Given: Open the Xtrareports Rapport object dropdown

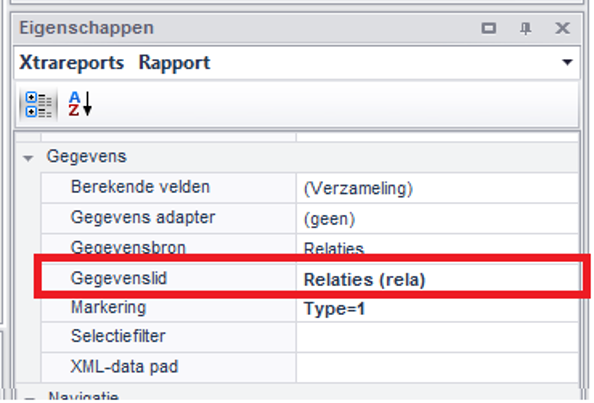Looking at the screenshot, I should point(567,62).
